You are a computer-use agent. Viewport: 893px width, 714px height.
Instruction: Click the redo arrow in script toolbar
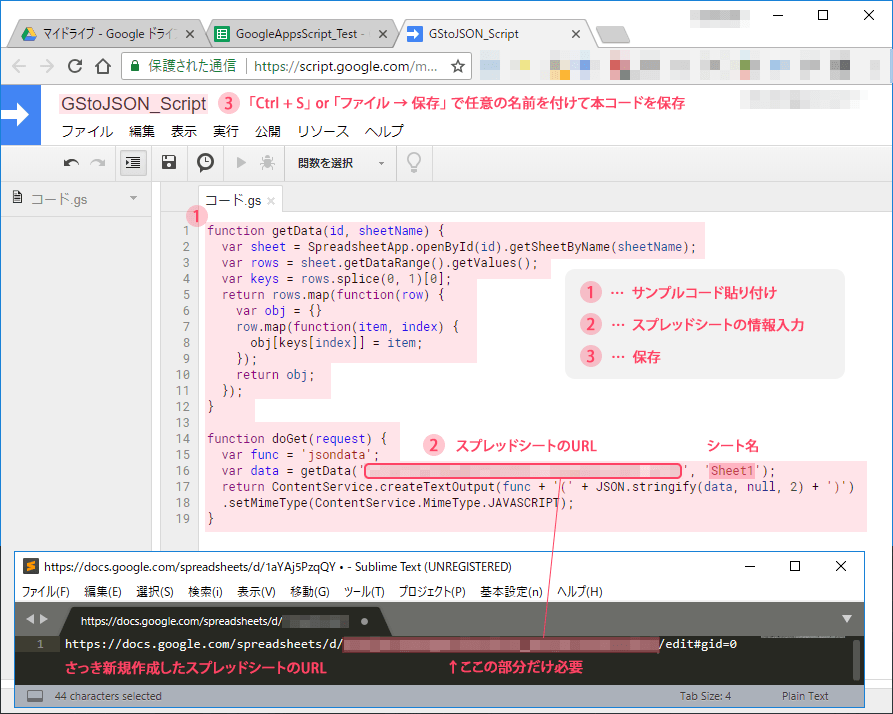pos(98,163)
